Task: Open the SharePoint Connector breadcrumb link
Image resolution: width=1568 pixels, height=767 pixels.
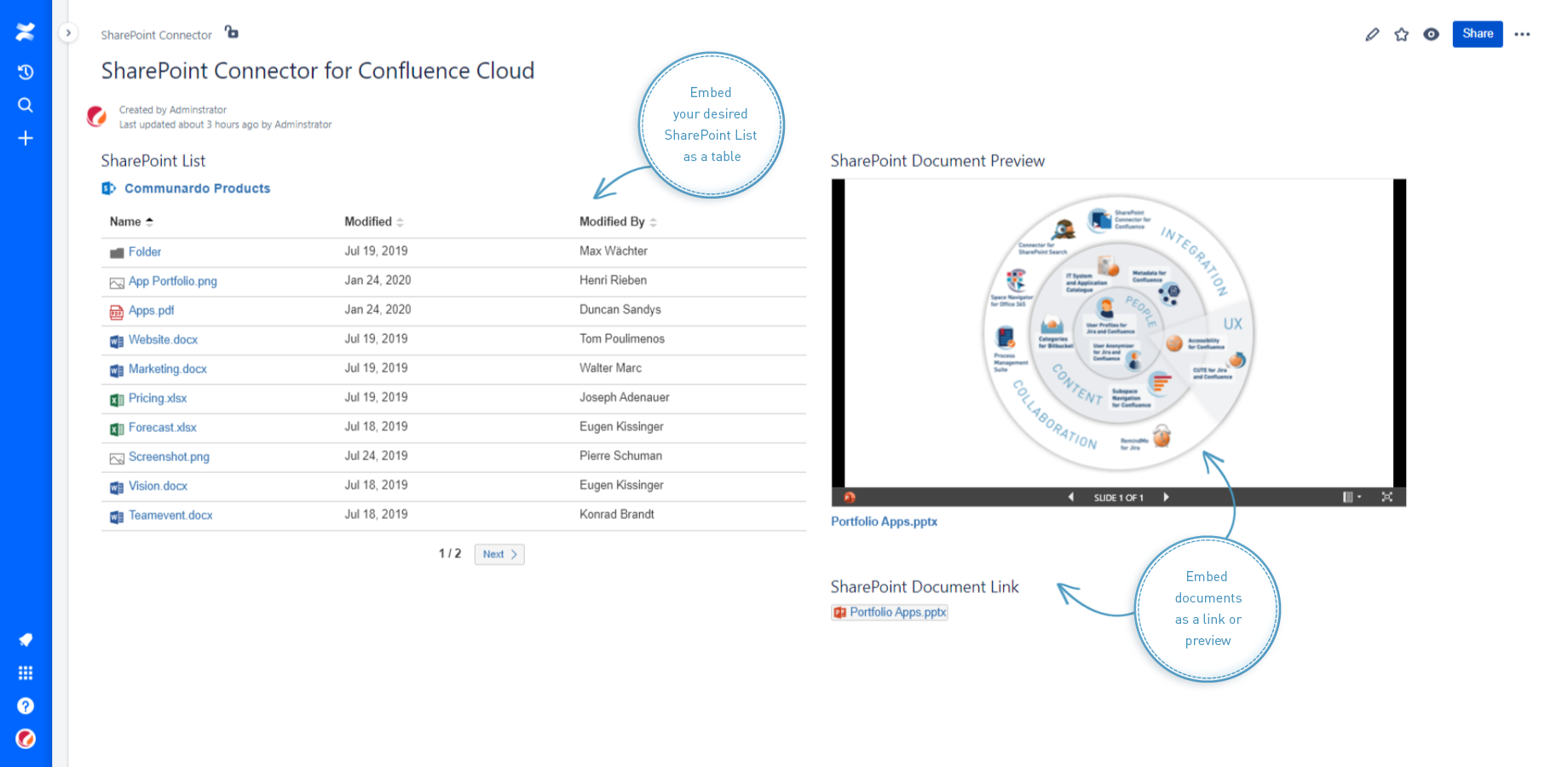Action: click(156, 35)
